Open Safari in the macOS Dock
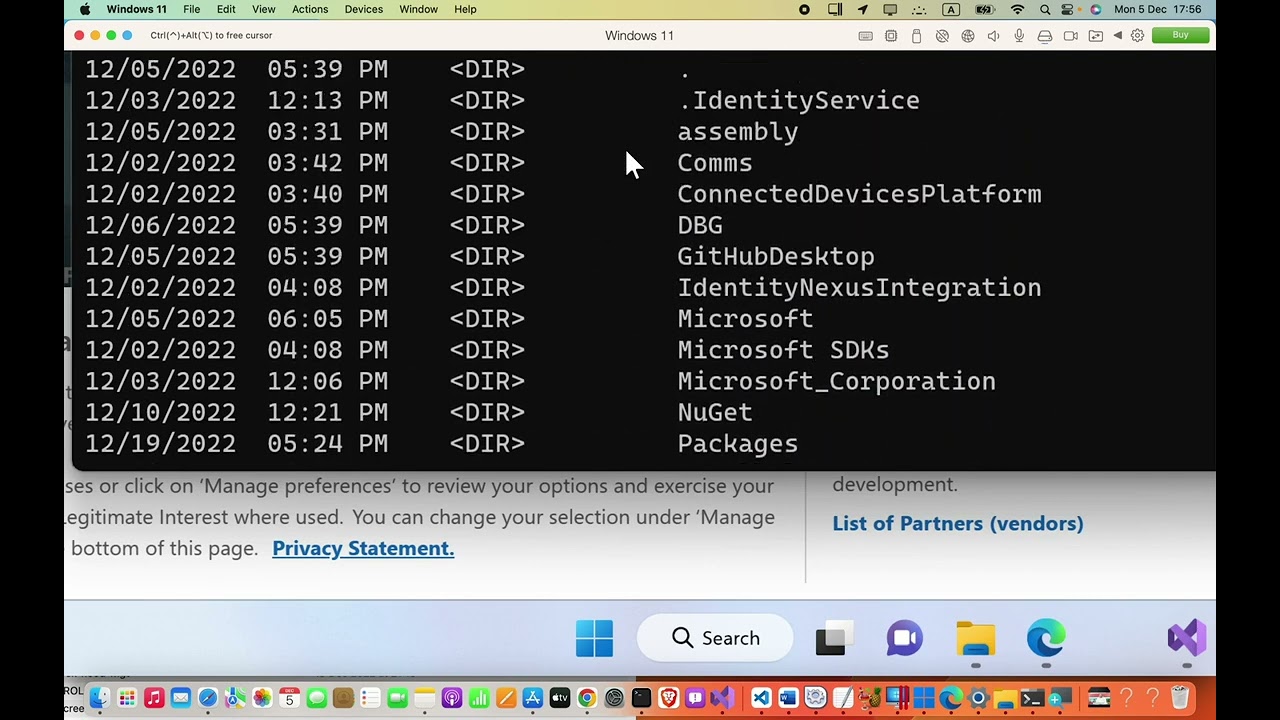The height and width of the screenshot is (720, 1280). 207,698
